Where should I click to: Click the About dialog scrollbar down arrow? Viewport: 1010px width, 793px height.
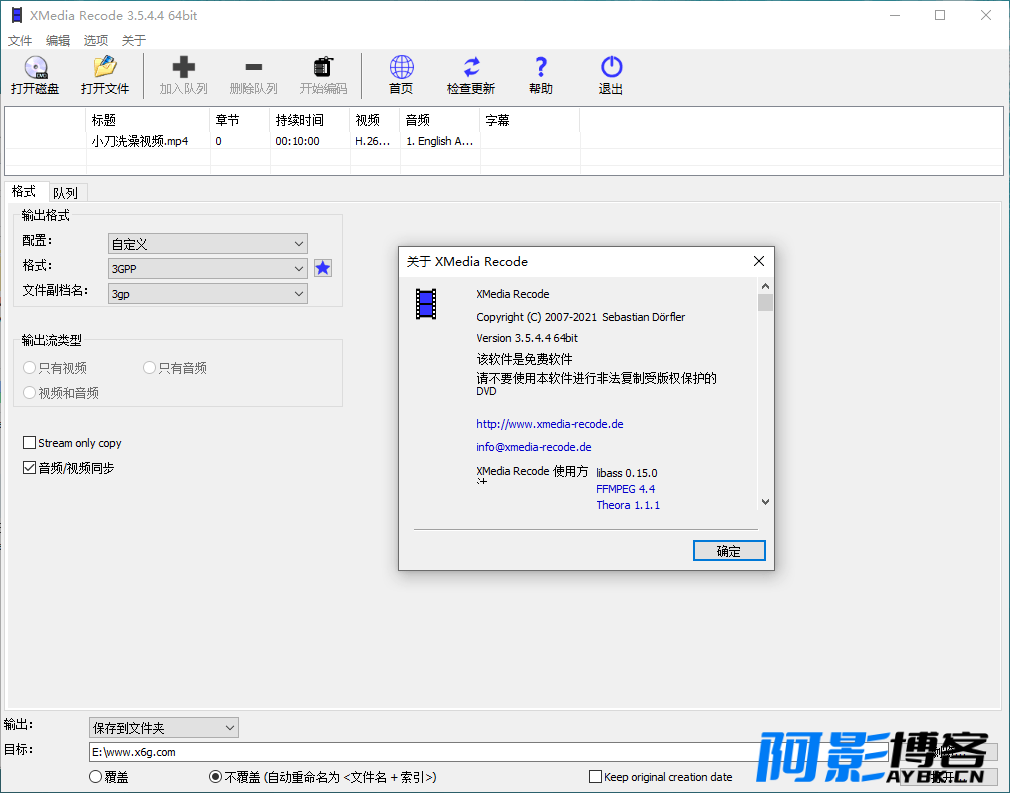(x=765, y=502)
